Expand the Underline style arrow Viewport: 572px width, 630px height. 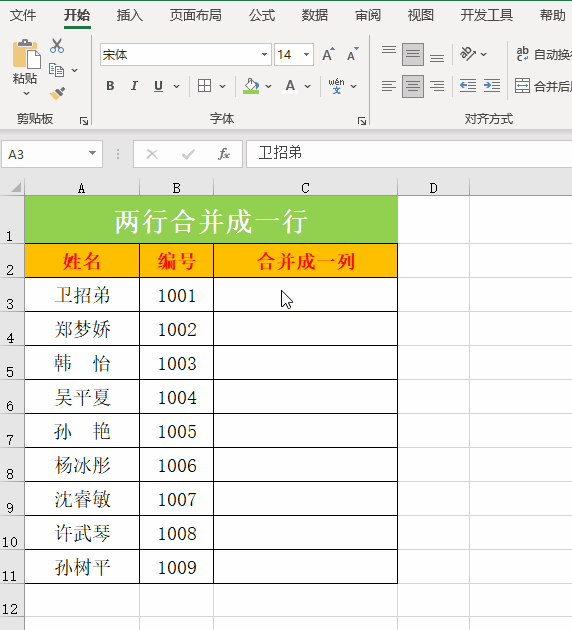[176, 86]
